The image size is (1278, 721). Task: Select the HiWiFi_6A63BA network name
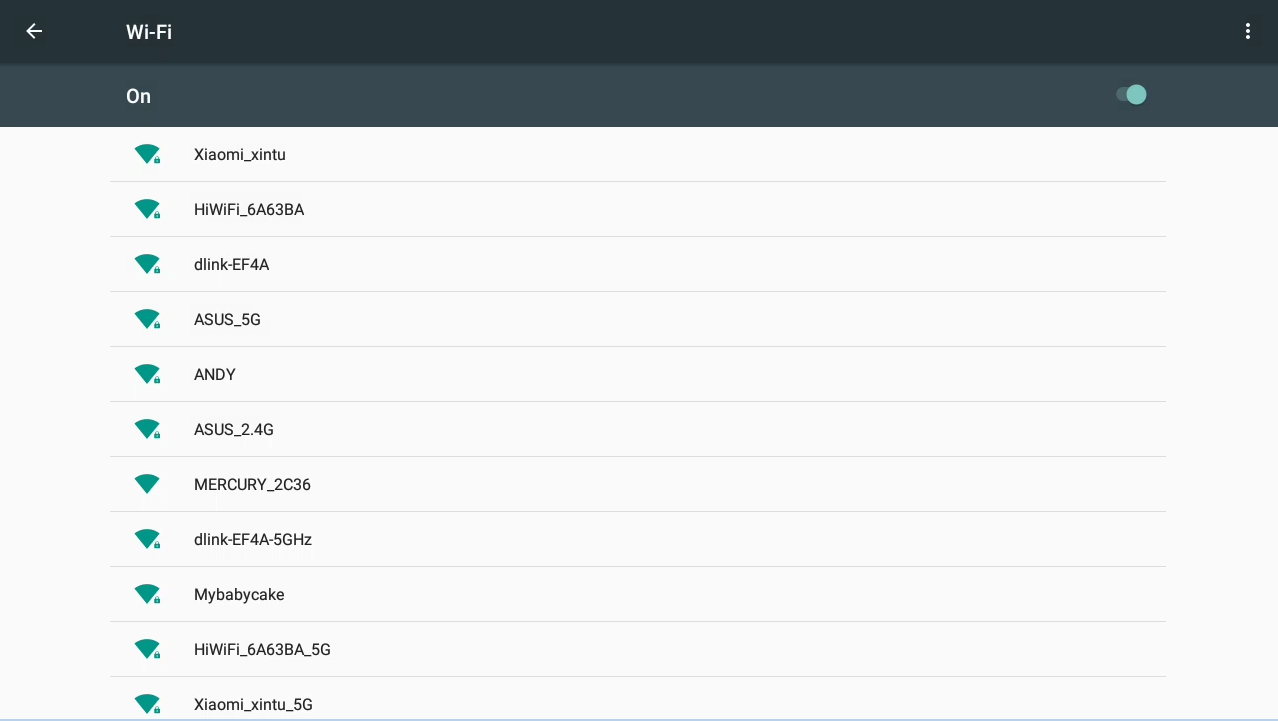pos(249,210)
